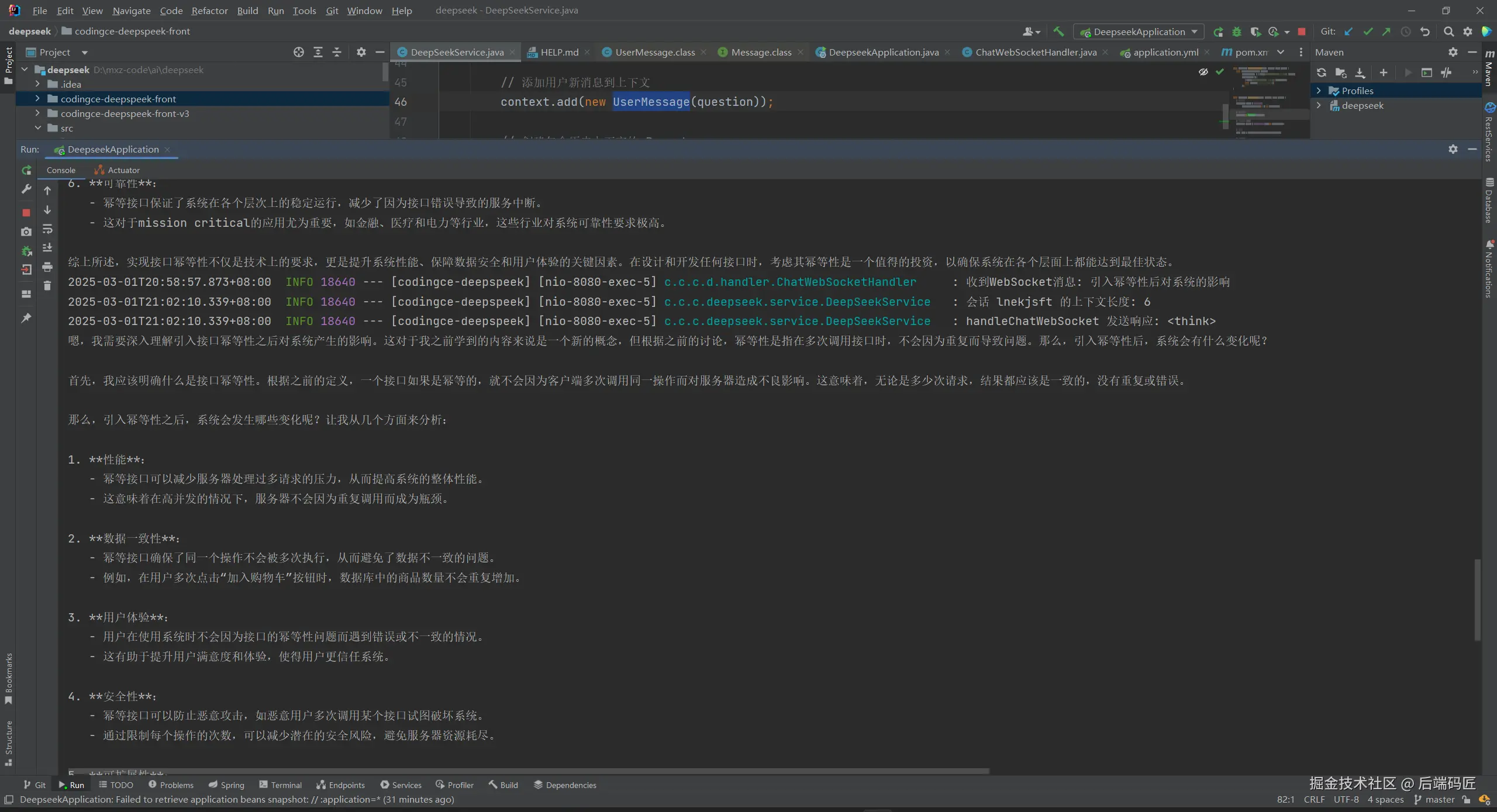Toggle soft-wrap in the console
The height and width of the screenshot is (812, 1497).
(x=47, y=229)
